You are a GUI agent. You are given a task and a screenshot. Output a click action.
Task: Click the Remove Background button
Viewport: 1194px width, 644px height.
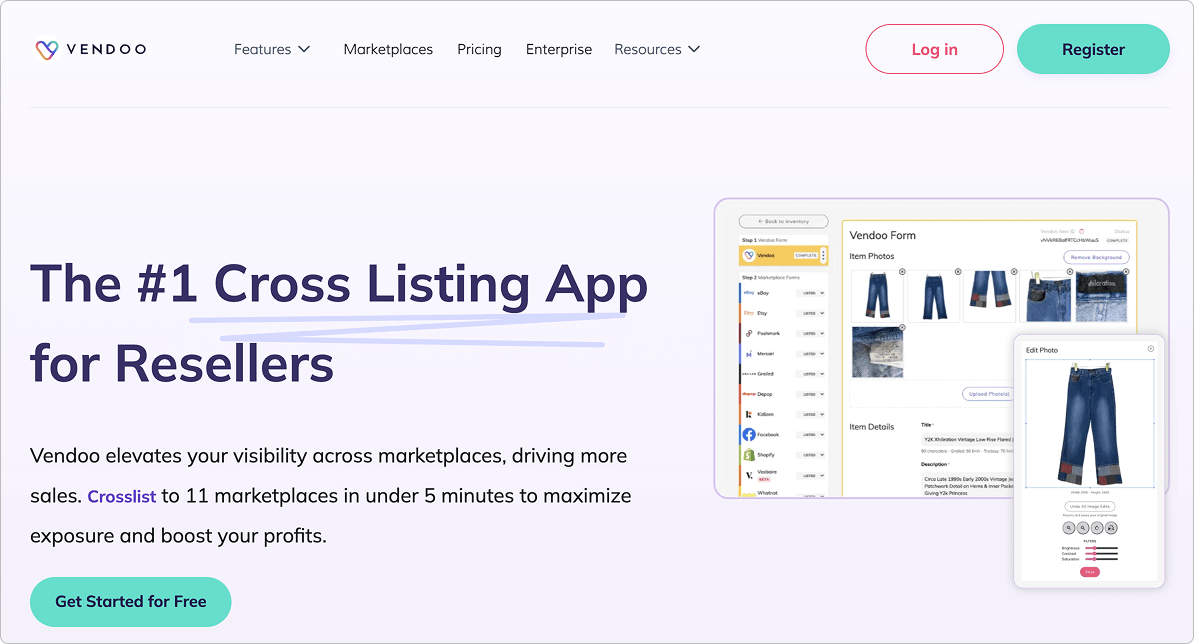1096,257
